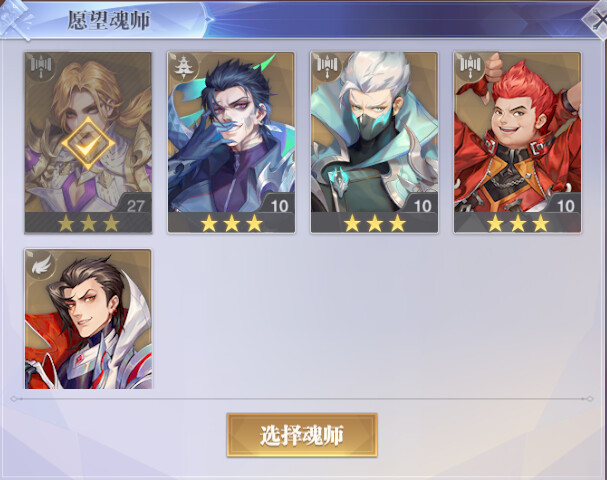This screenshot has width=607, height=480.
Task: Click the class icon on the red-haired card
Action: pos(469,65)
